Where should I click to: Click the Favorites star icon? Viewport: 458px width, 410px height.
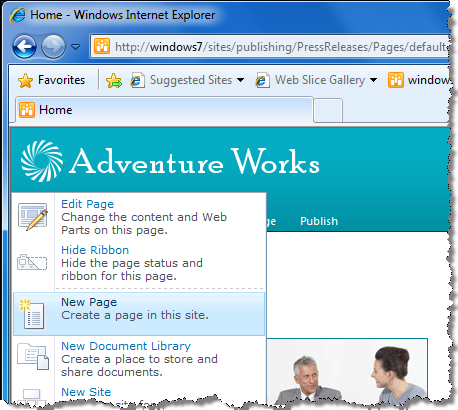click(x=25, y=80)
